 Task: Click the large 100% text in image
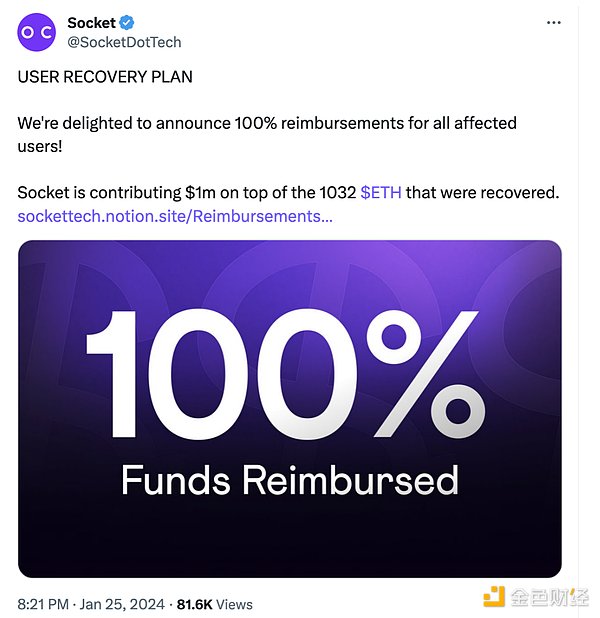(x=285, y=363)
